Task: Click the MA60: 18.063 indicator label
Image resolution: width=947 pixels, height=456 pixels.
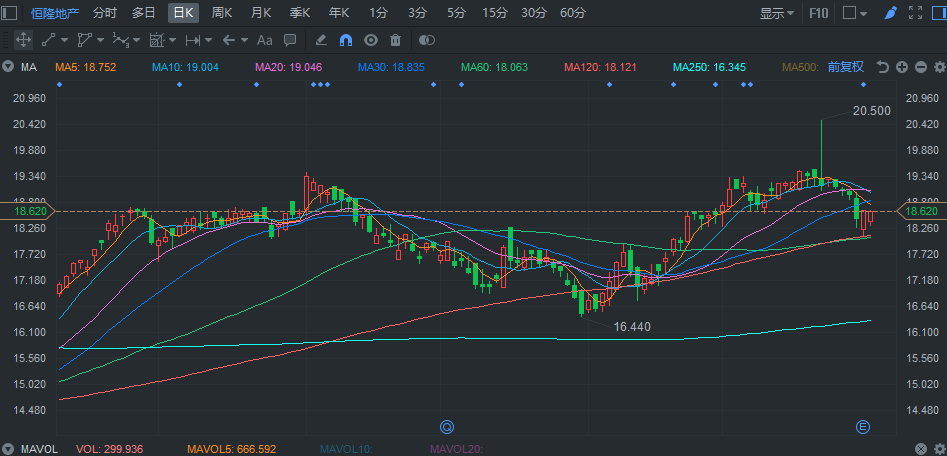Action: tap(495, 67)
